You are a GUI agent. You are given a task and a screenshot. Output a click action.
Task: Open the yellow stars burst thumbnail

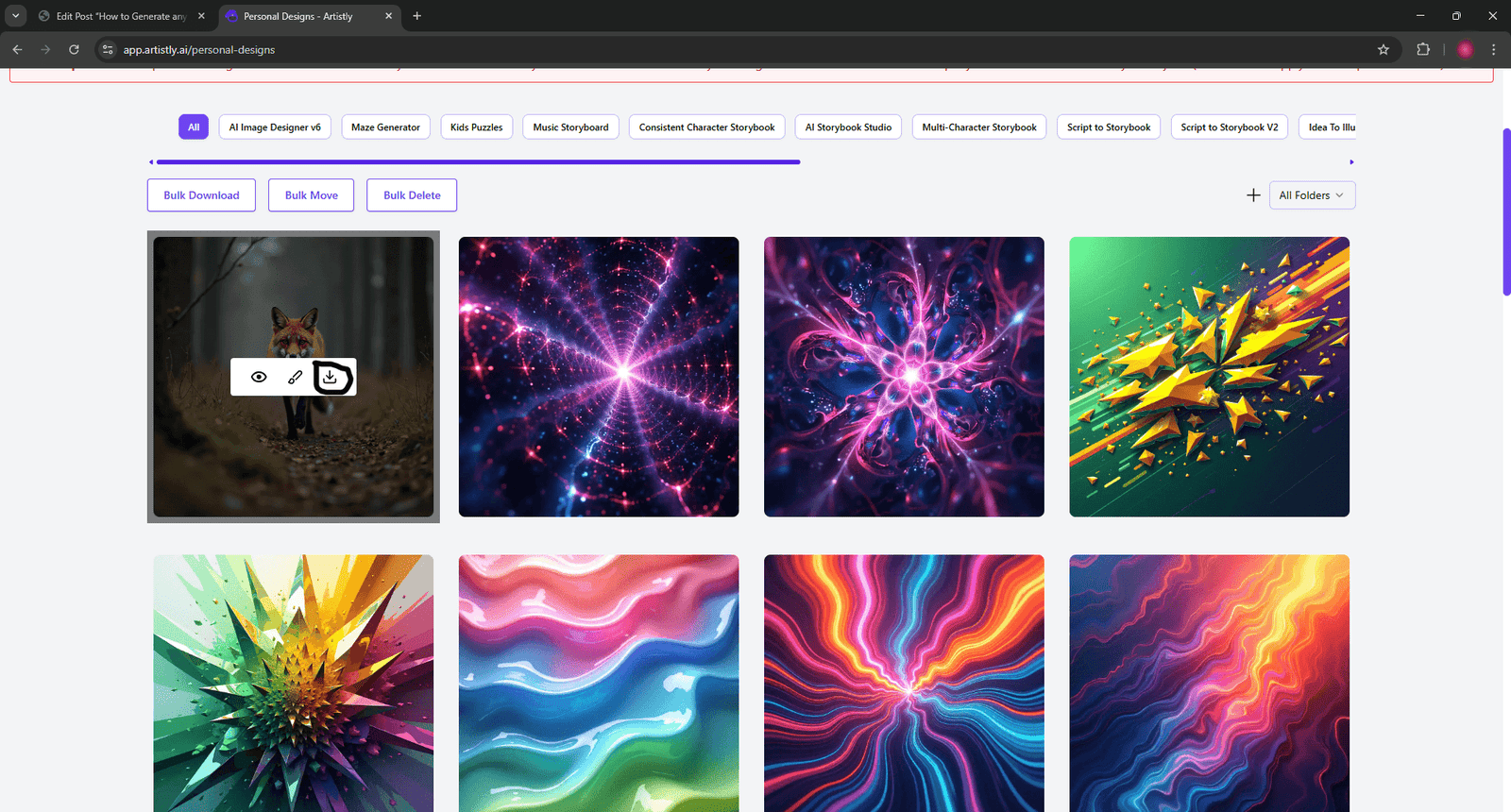(1209, 377)
